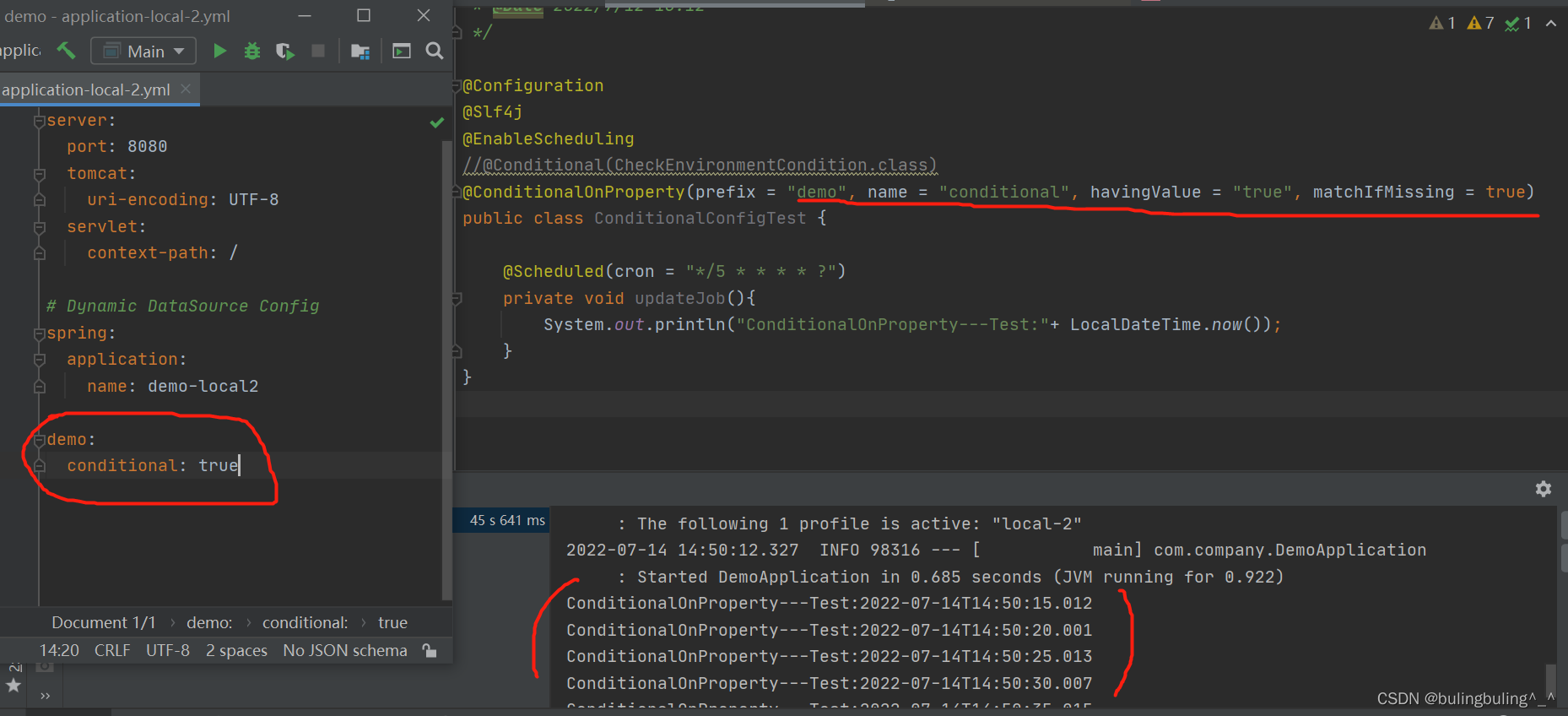Image resolution: width=1568 pixels, height=716 pixels.
Task: Click the green Run button in toolbar
Action: [x=219, y=52]
